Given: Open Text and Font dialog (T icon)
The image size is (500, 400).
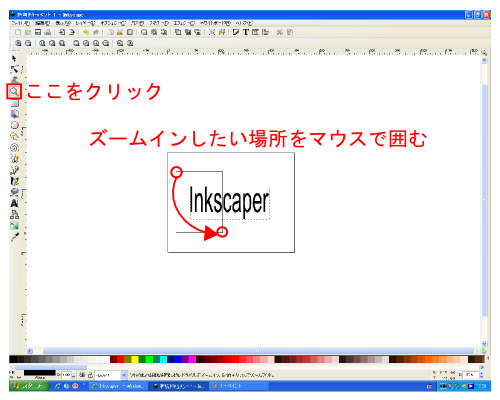Looking at the screenshot, I should pos(246,32).
